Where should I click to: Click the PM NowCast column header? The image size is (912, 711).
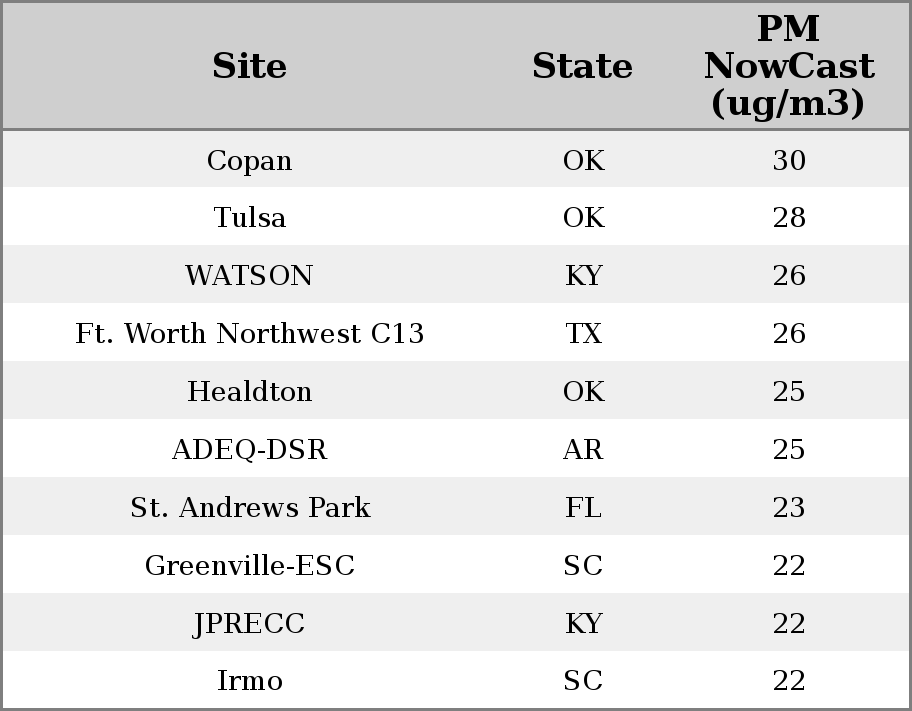tap(789, 66)
